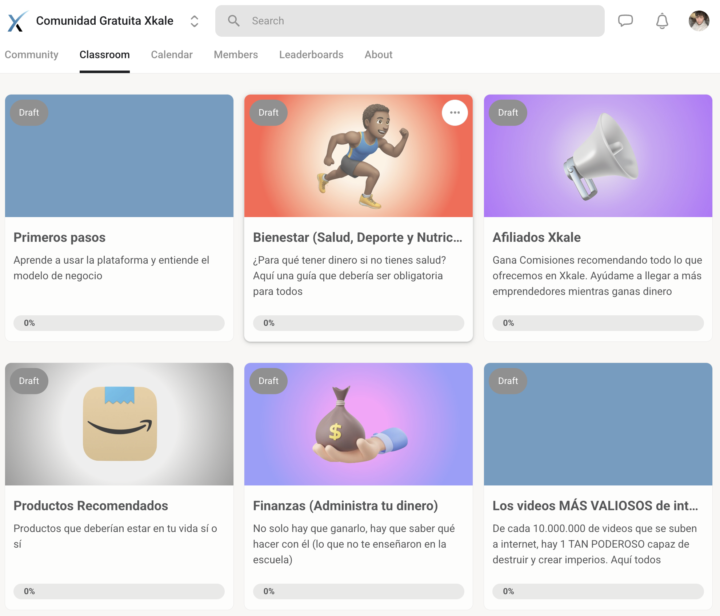Open the three-dot menu on Bienestar card

[455, 112]
